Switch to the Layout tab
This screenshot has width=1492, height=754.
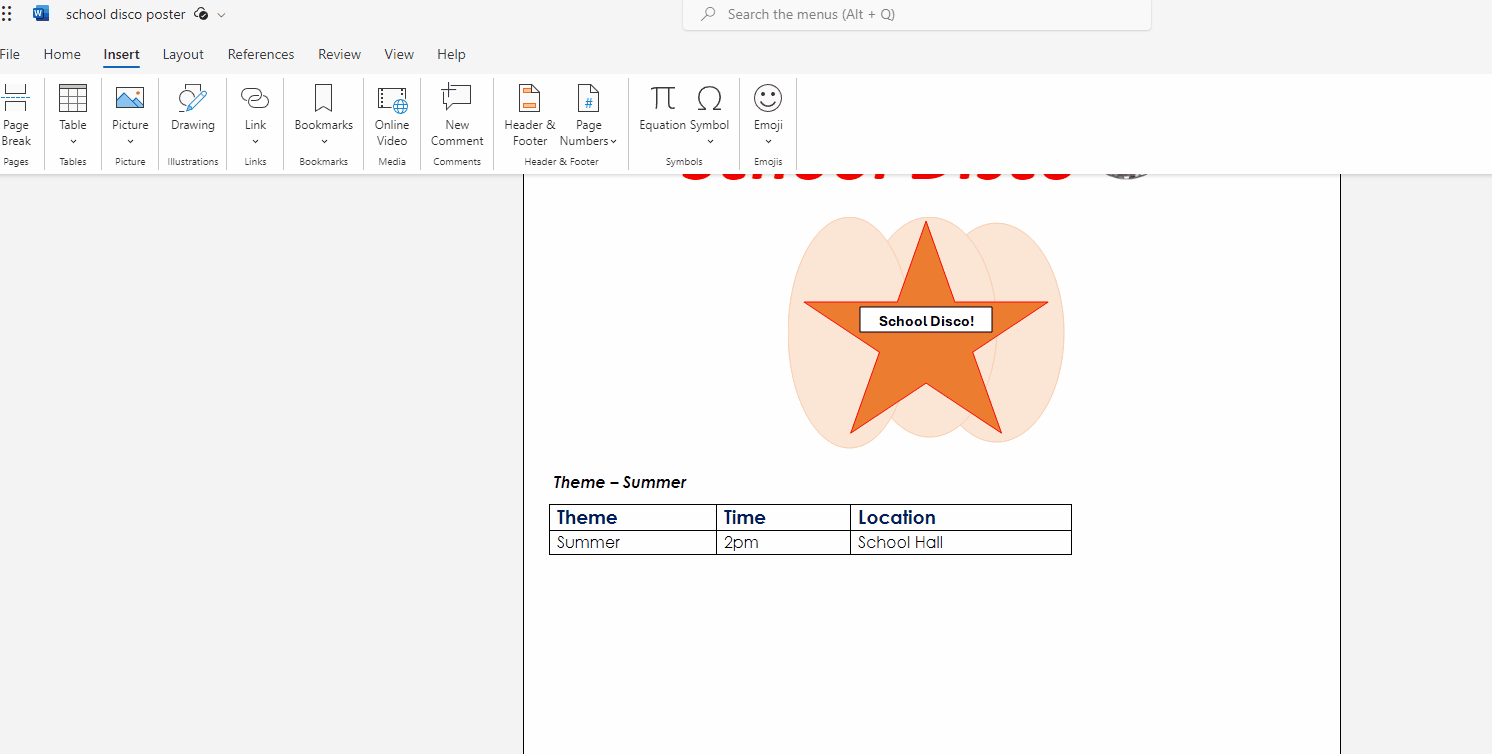183,55
